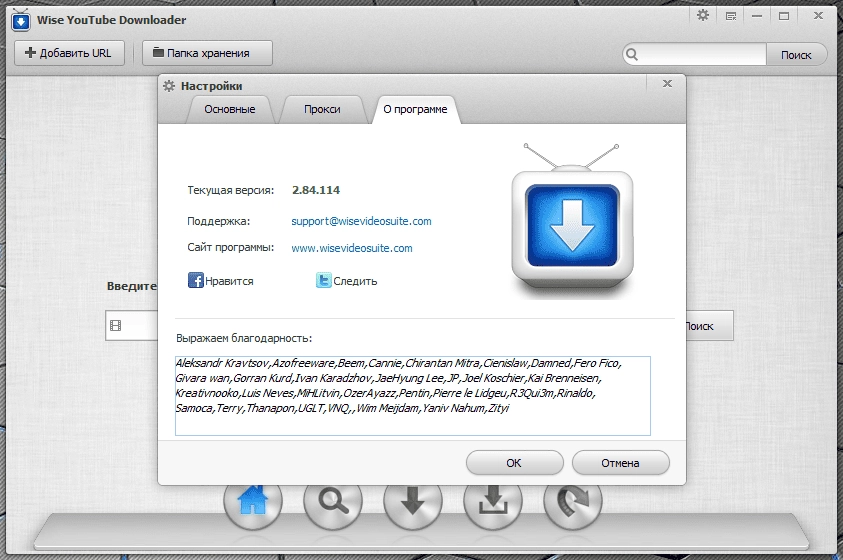The width and height of the screenshot is (843, 560).
Task: Click the film strip icon in URL field
Action: pos(116,326)
